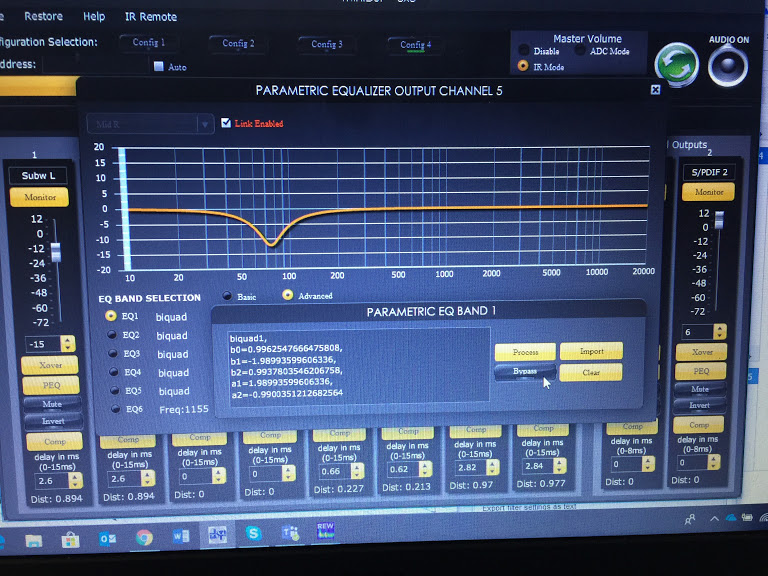Screen dimensions: 768x576
Task: Open Comp for the S/PDIF 2 output
Action: [698, 425]
